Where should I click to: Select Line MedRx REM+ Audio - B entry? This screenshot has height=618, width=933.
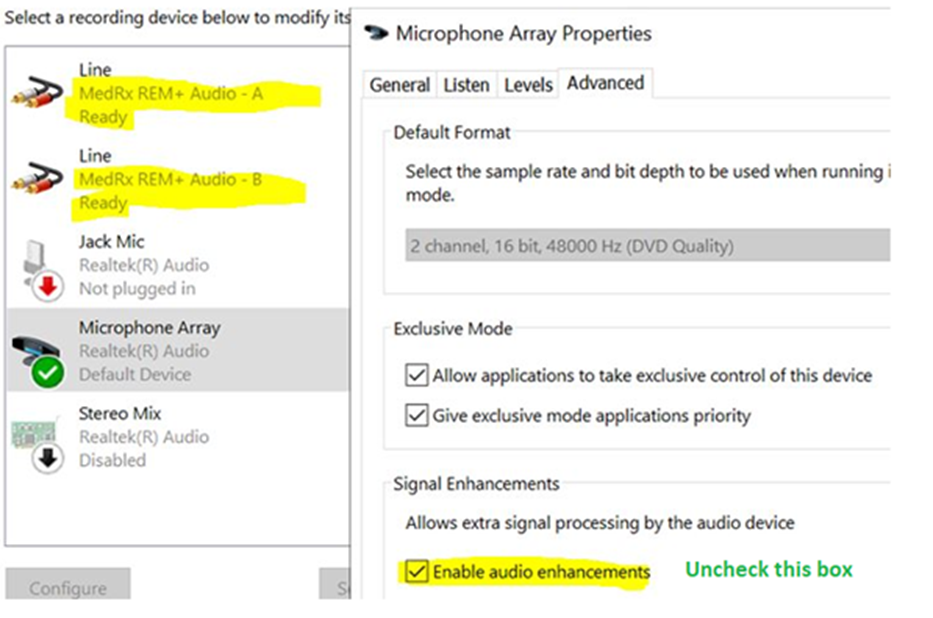pos(180,179)
